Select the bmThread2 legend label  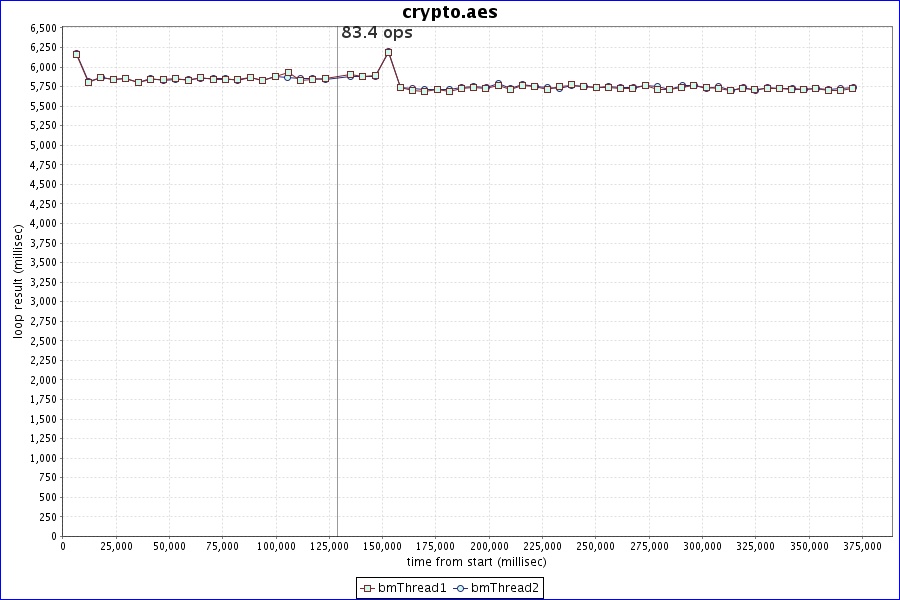pos(505,588)
